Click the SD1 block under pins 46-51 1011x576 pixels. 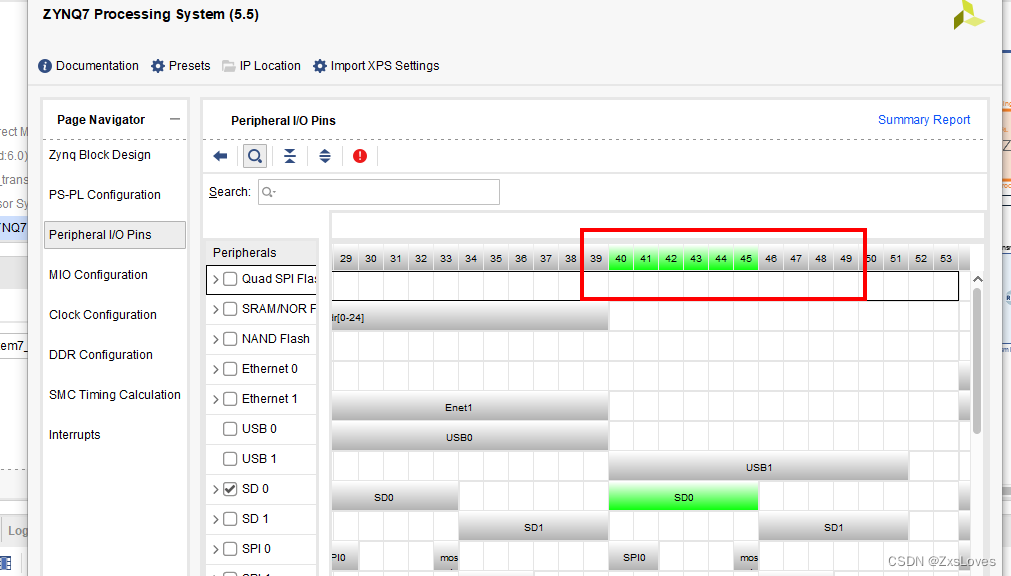[833, 527]
